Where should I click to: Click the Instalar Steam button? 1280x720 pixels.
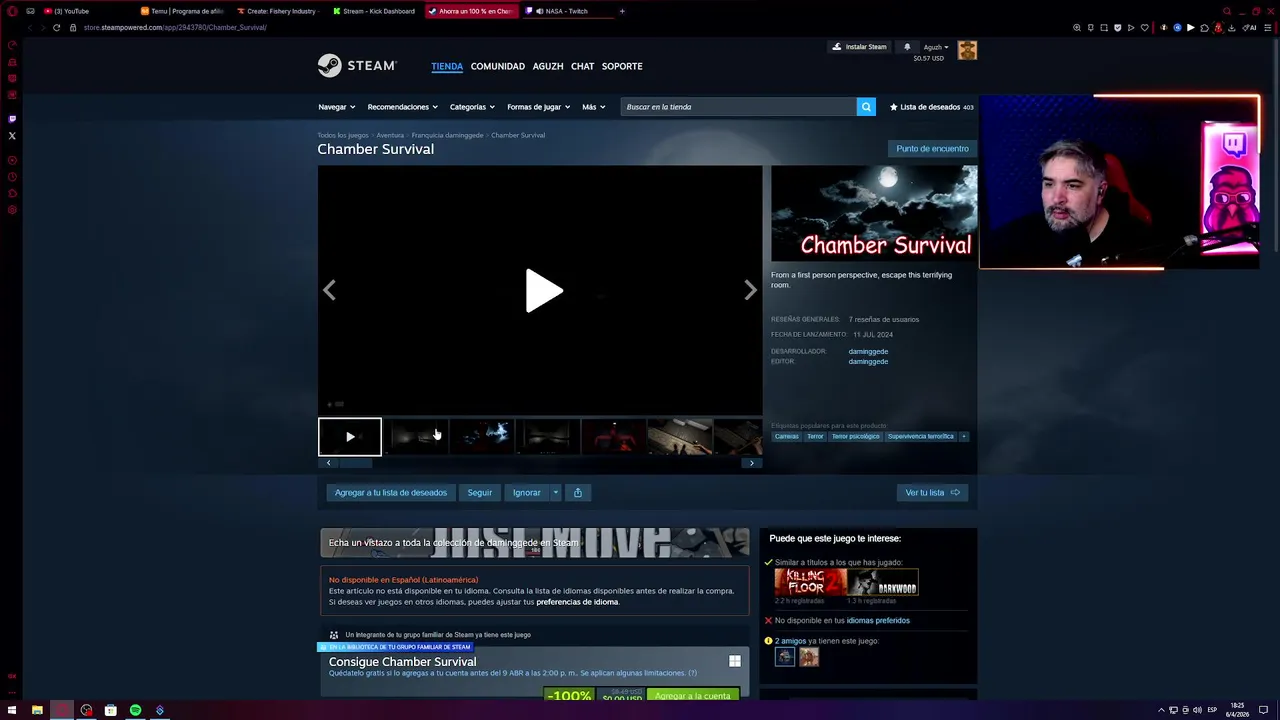point(859,47)
